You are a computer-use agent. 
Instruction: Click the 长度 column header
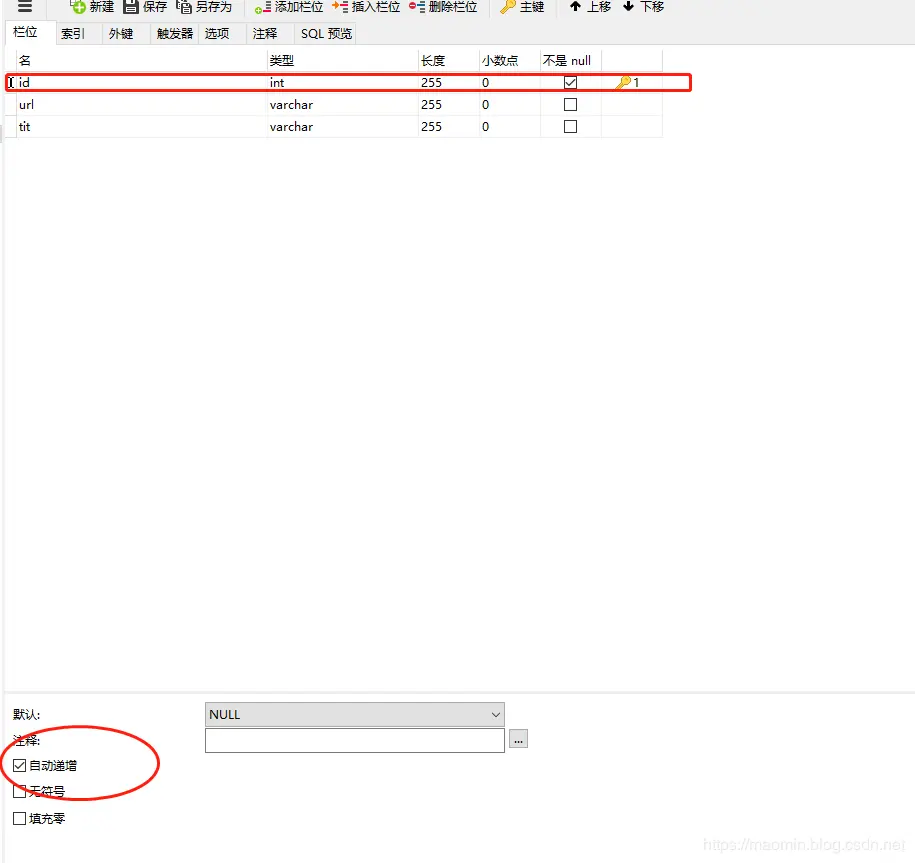[449, 60]
